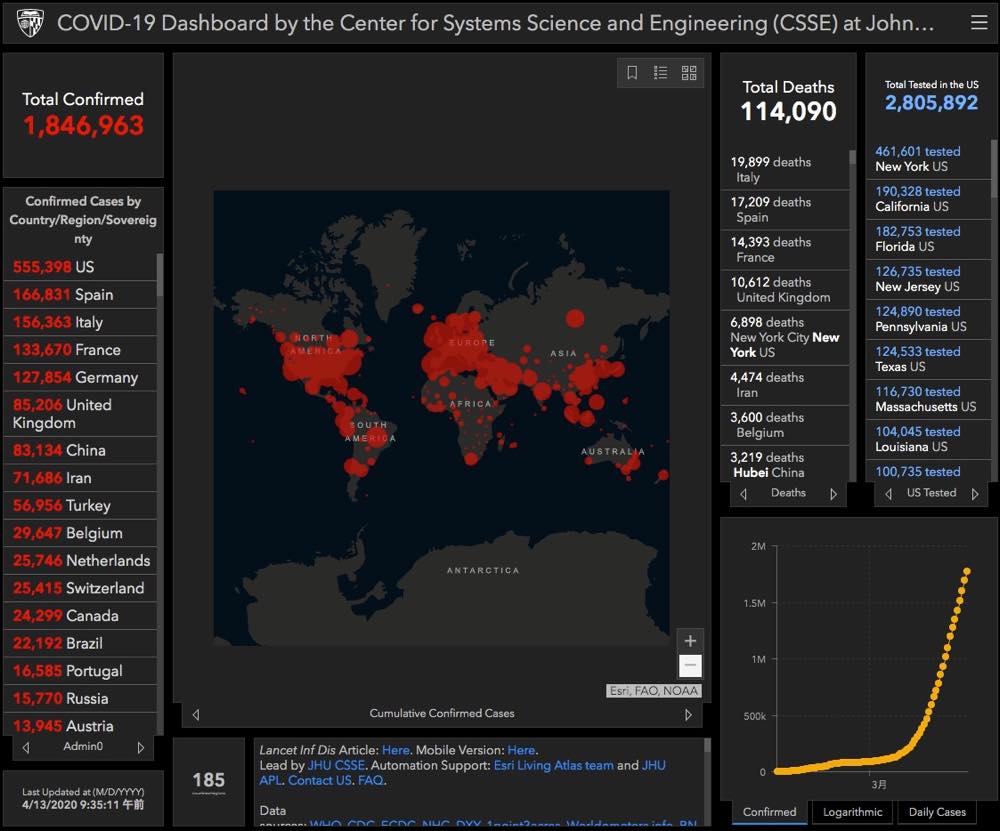Open the basemap gallery grid icon
The image size is (1000, 831).
[689, 73]
